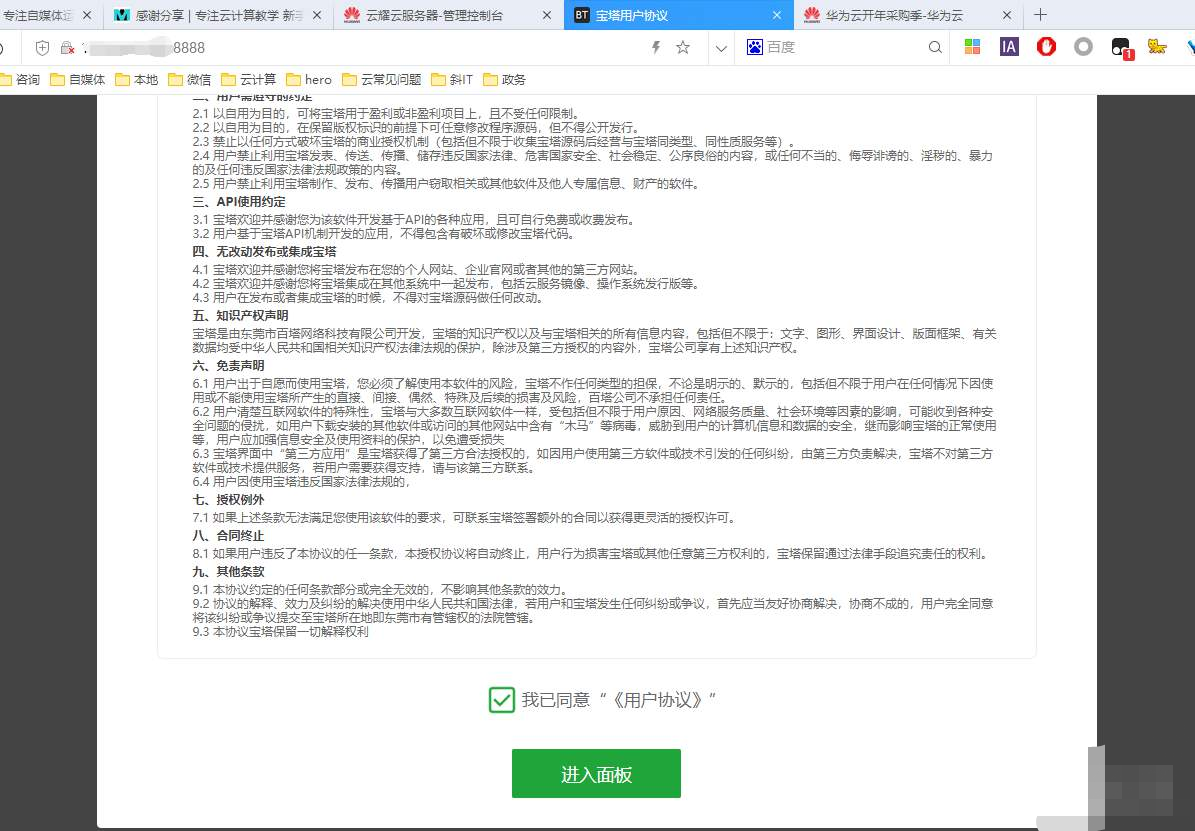Image resolution: width=1195 pixels, height=831 pixels.
Task: Close the 宝塔用户协议 tab
Action: 777,15
